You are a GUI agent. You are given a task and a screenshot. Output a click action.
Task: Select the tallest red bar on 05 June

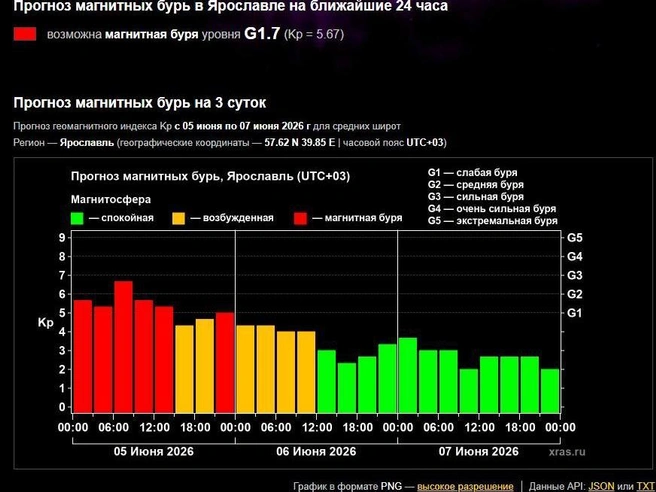123,347
